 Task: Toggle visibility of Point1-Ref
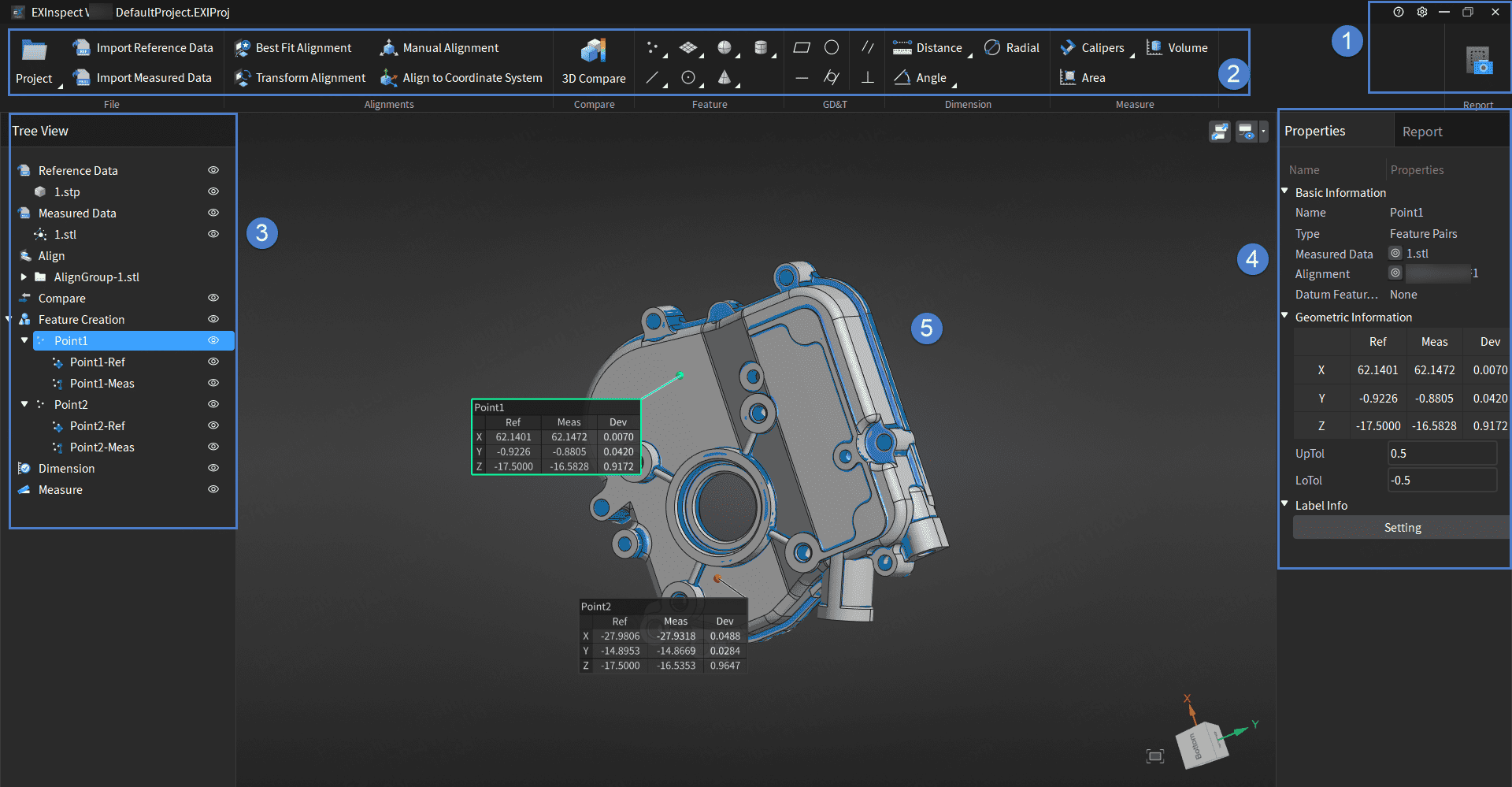[x=213, y=362]
